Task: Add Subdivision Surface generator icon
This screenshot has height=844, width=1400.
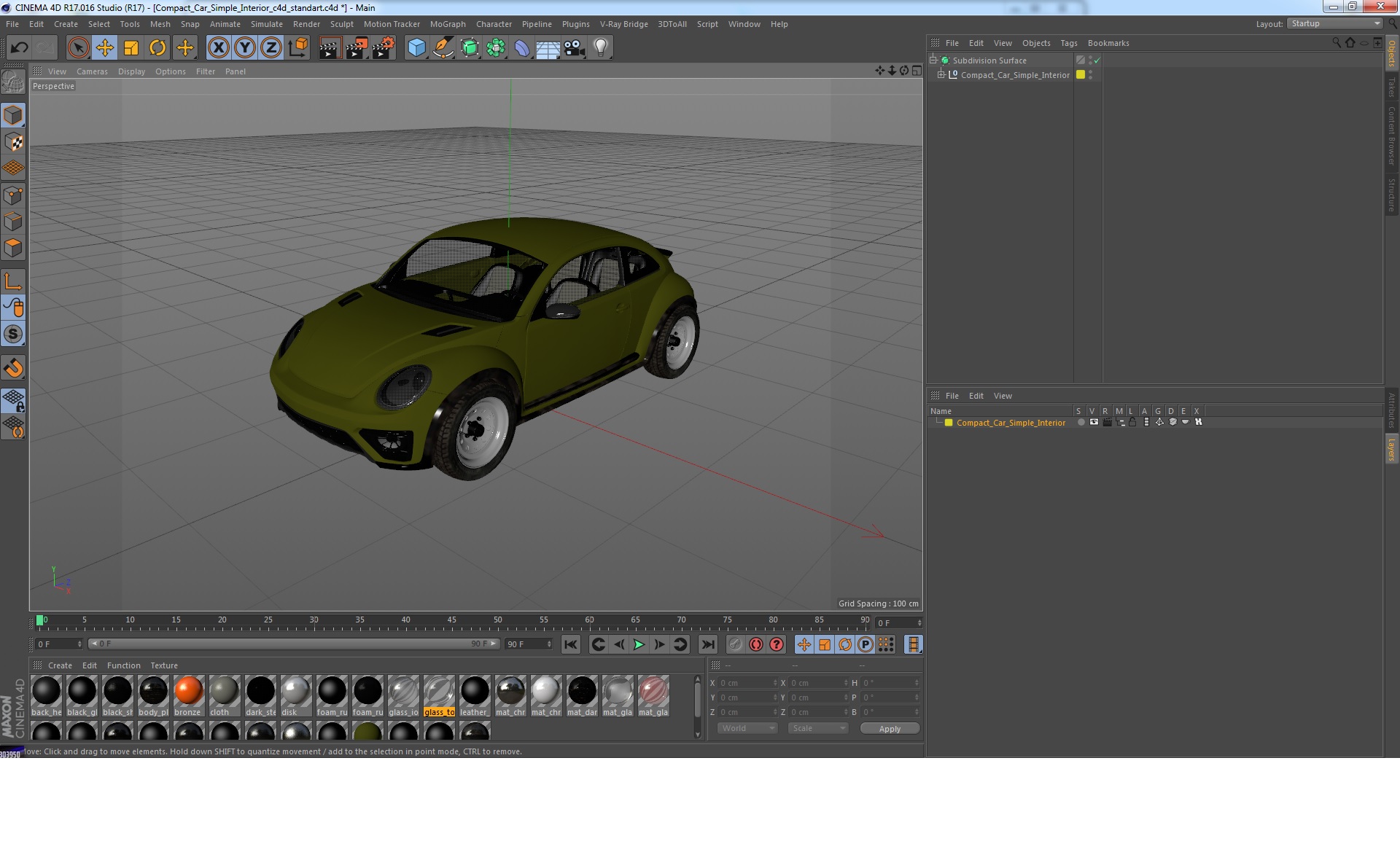Action: [470, 48]
